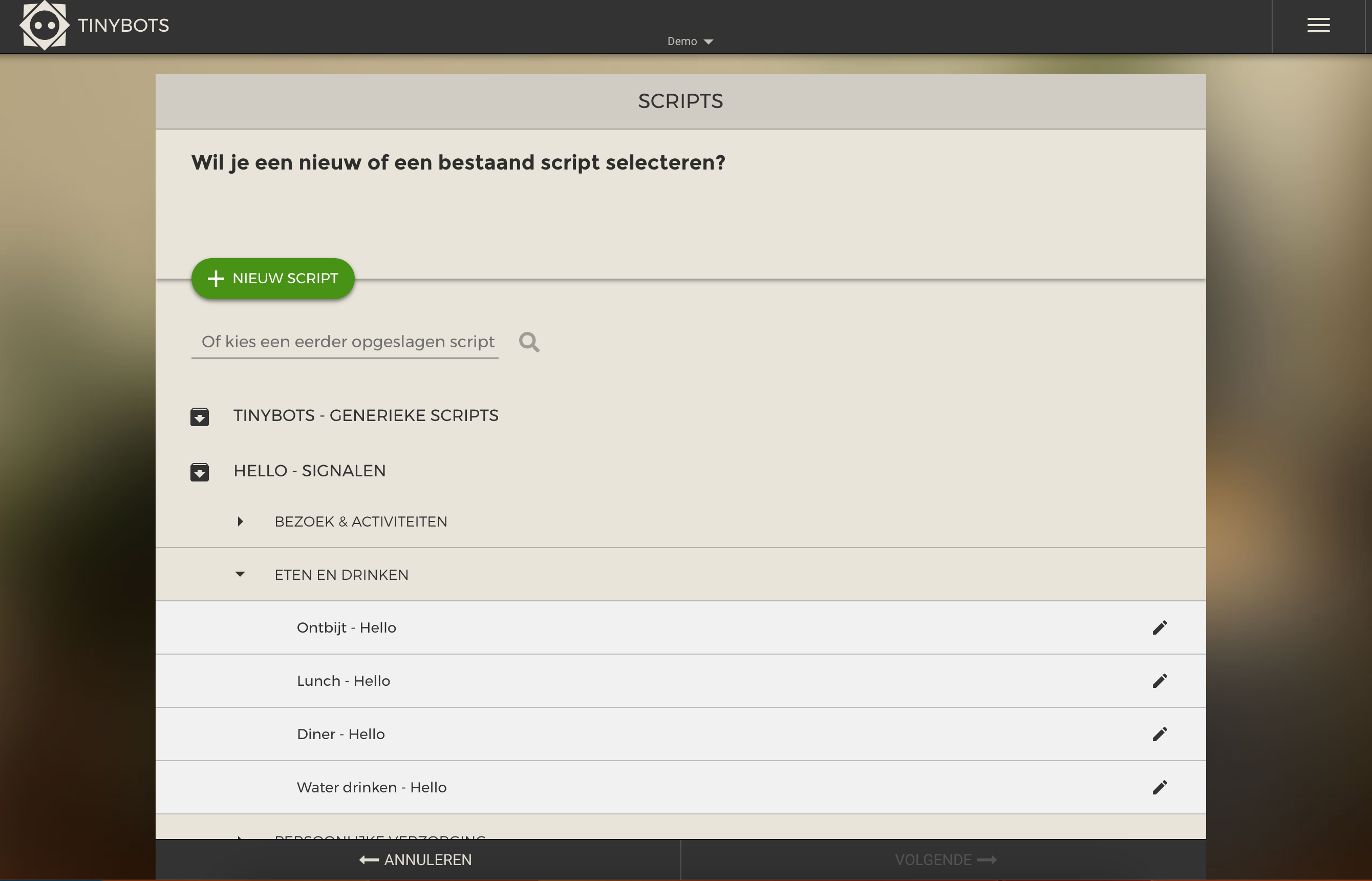Open the Demo account dropdown
Viewport: 1372px width, 881px height.
(x=690, y=41)
